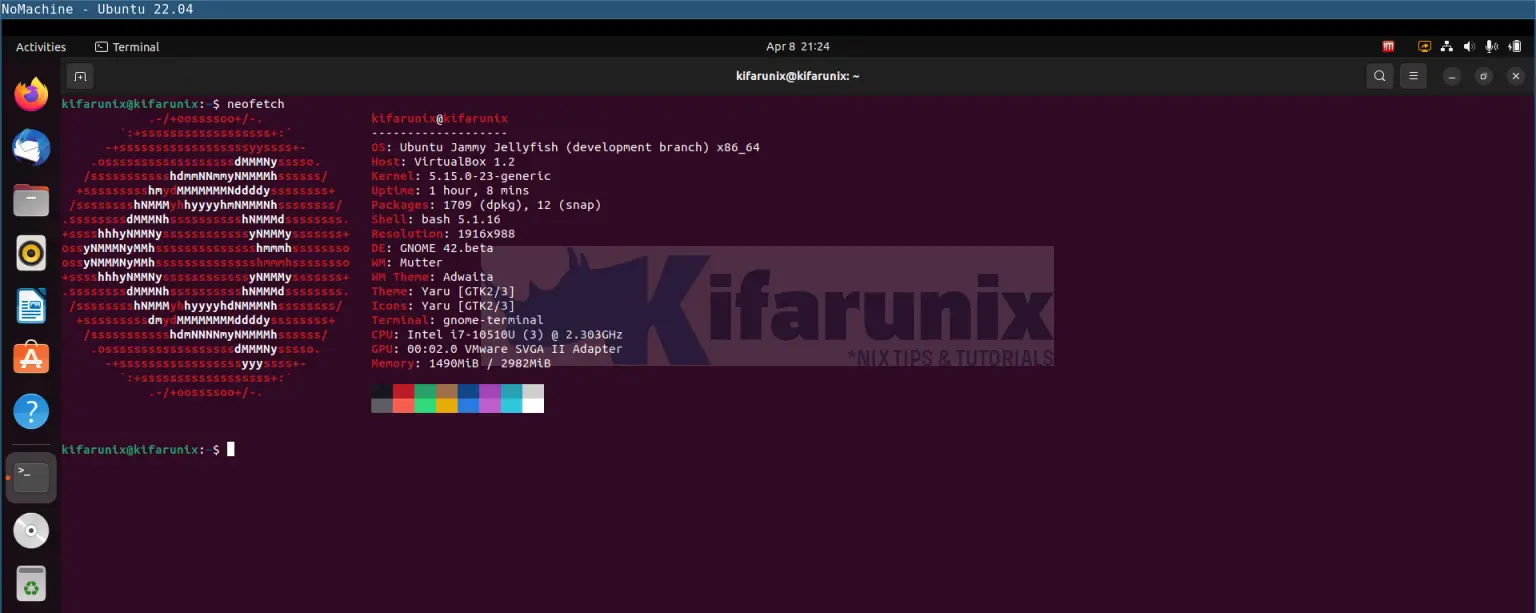Toggle the wired network status icon
The height and width of the screenshot is (613, 1536).
(x=1447, y=46)
